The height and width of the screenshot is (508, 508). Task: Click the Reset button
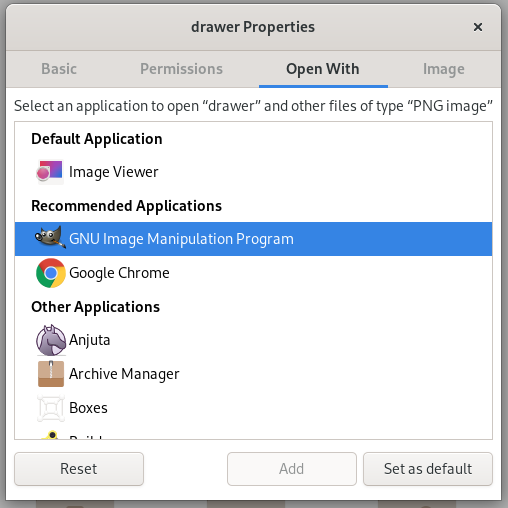coord(79,469)
